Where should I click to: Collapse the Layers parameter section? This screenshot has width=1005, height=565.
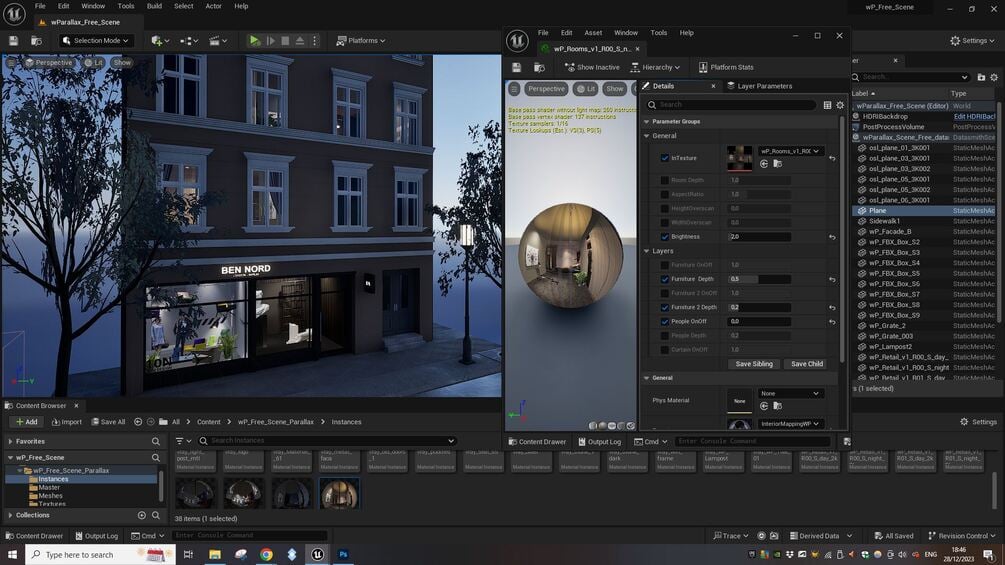tap(646, 251)
